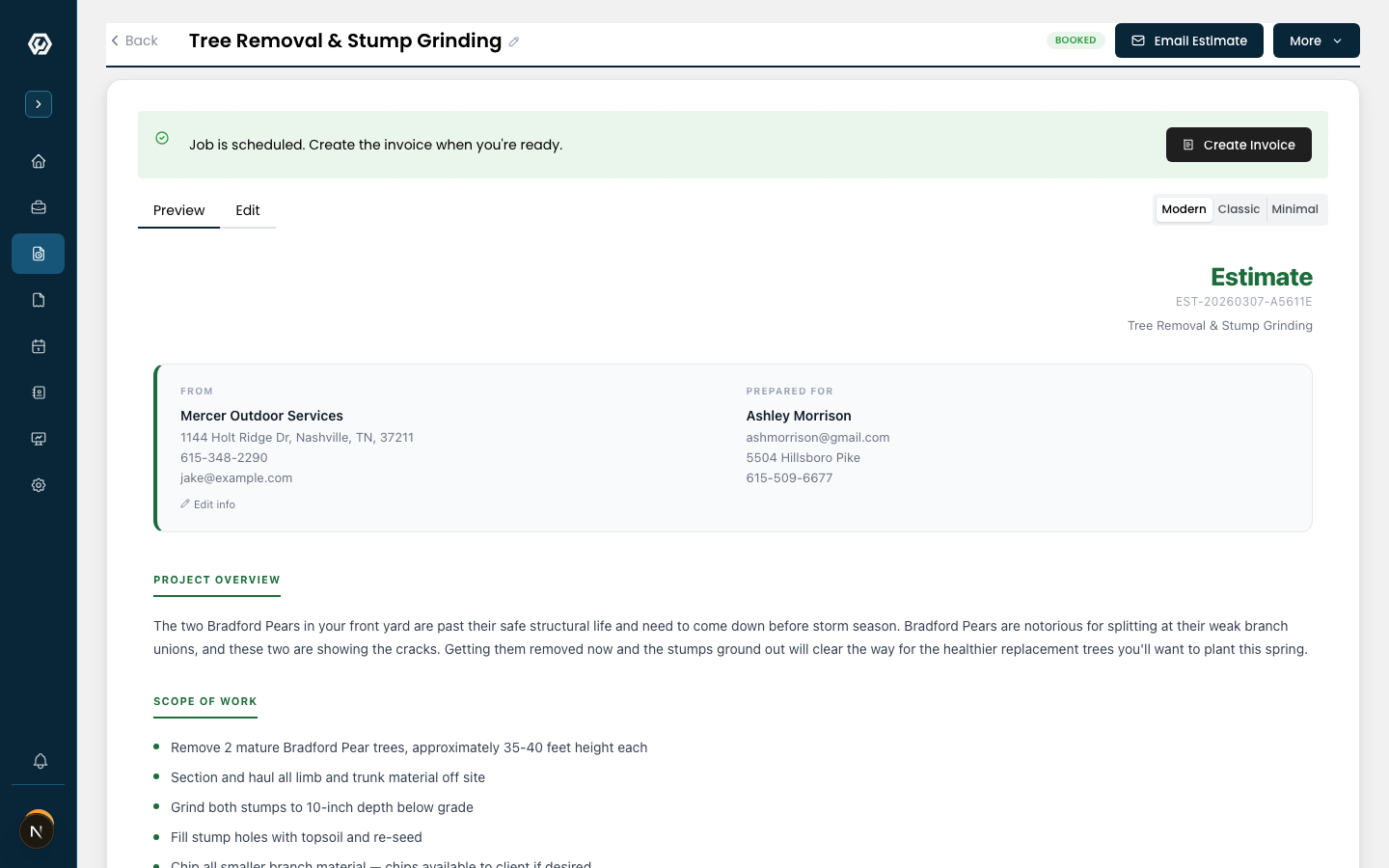This screenshot has height=868, width=1389.
Task: Open the calendar icon in sidebar
Action: point(39,346)
